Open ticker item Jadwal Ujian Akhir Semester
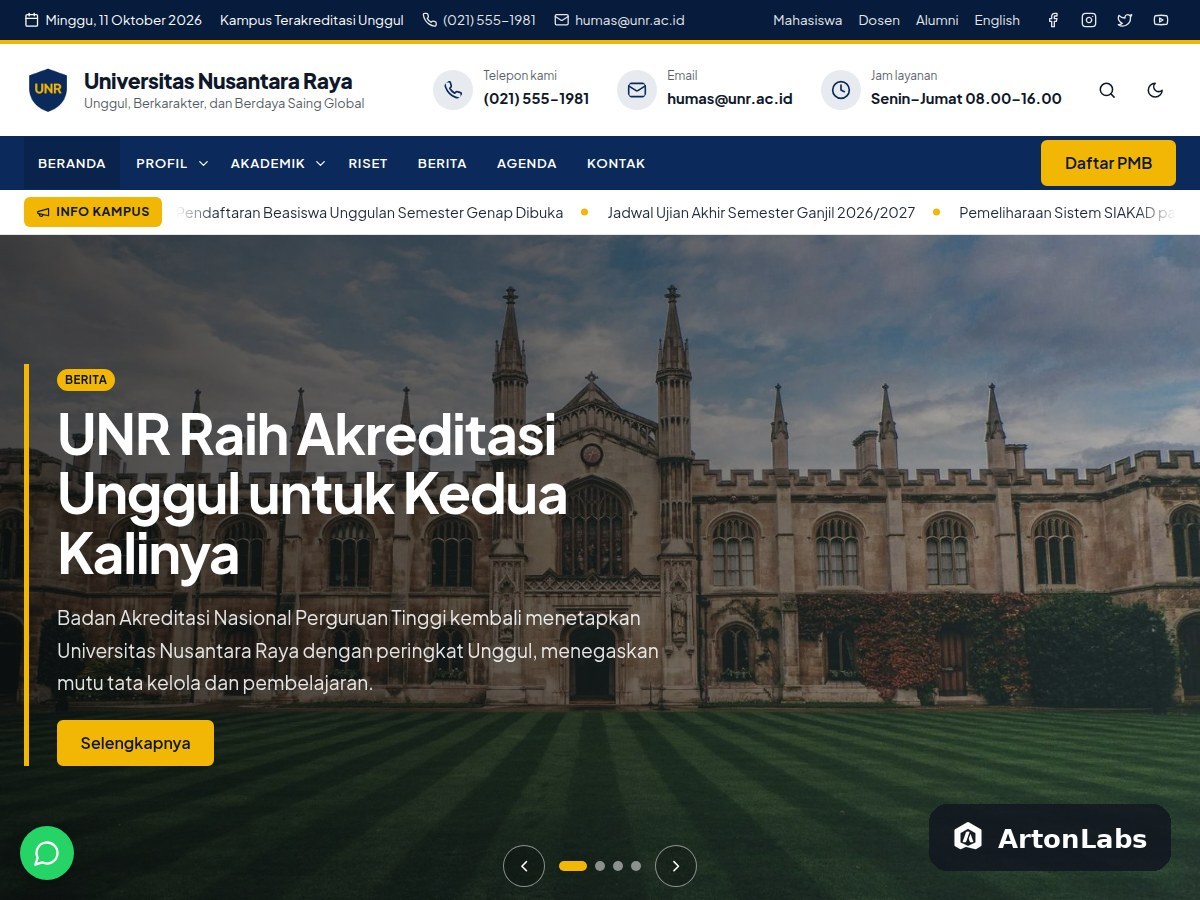 click(x=761, y=212)
